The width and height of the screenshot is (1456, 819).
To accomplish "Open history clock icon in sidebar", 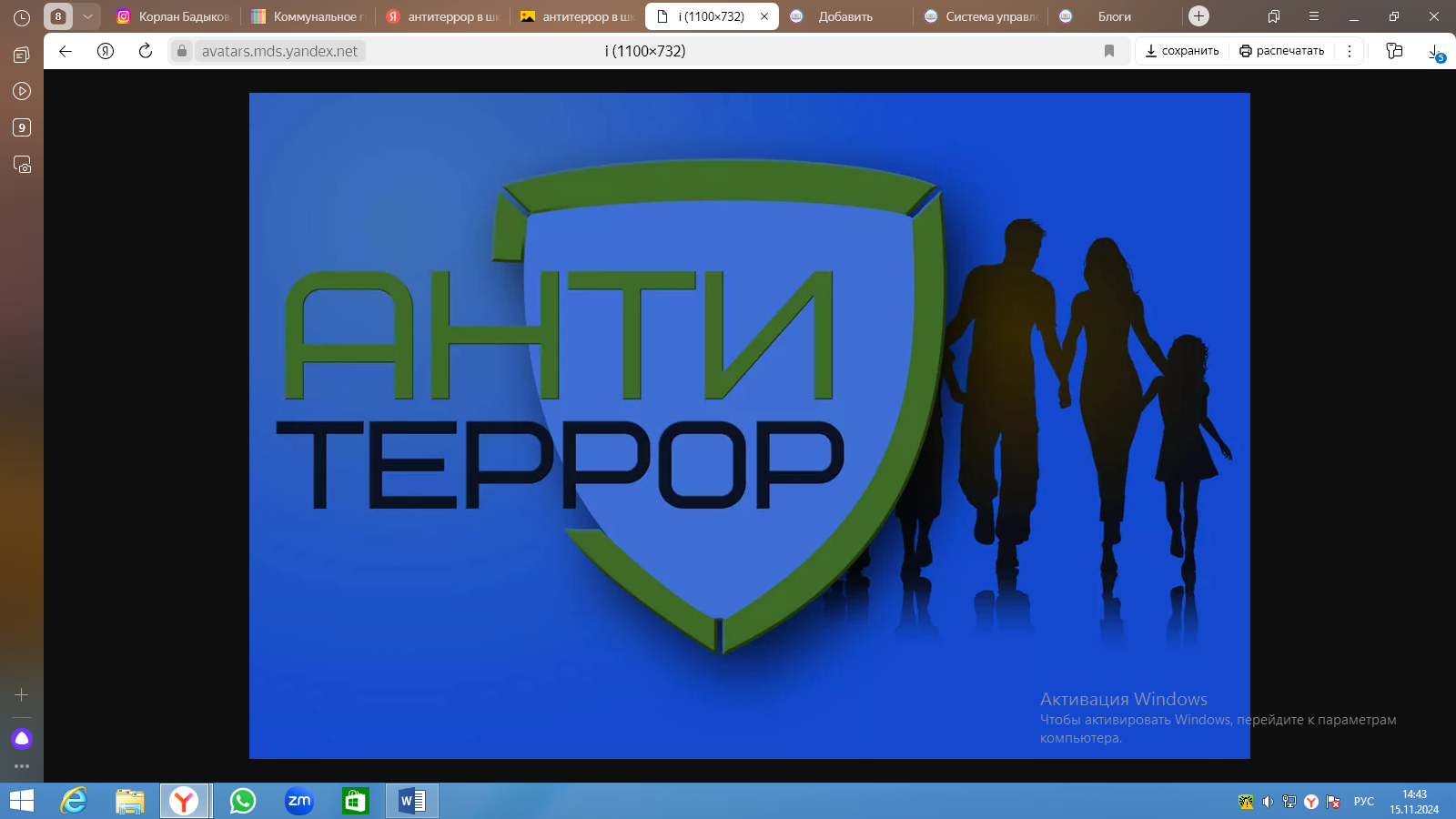I will pyautogui.click(x=22, y=17).
